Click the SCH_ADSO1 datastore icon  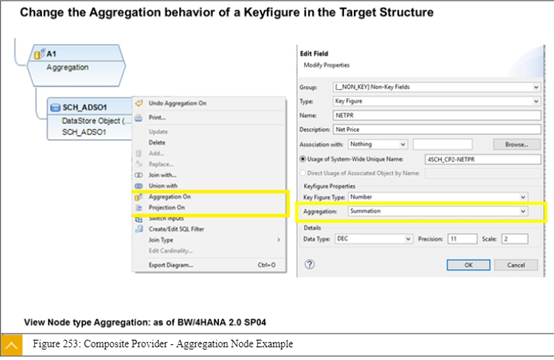tap(55, 107)
